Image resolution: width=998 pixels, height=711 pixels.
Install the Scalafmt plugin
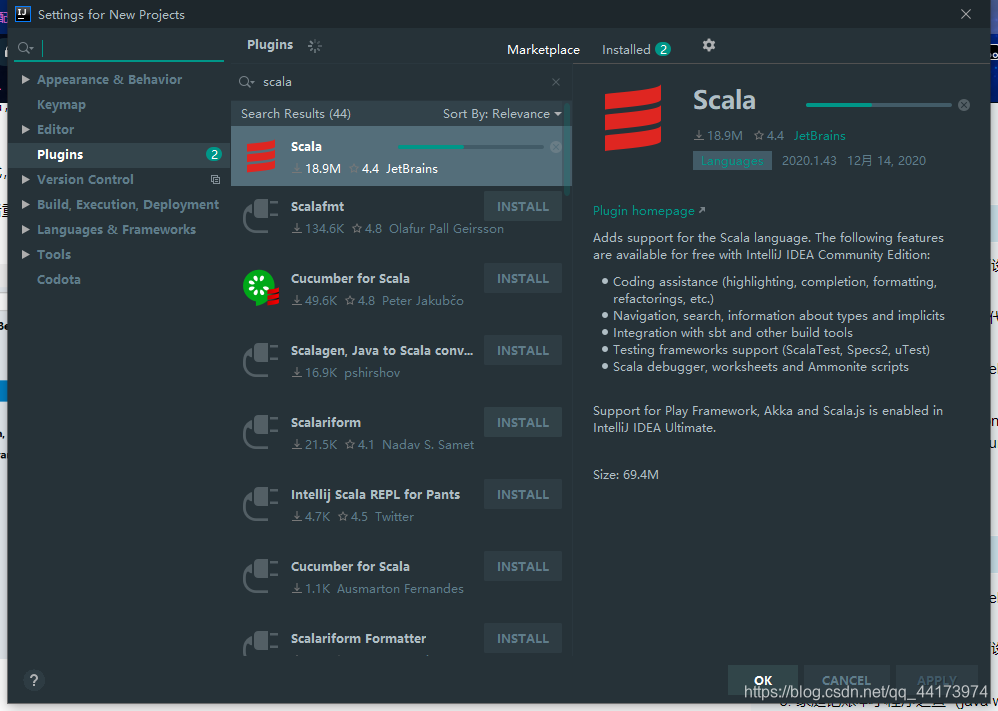pos(523,206)
